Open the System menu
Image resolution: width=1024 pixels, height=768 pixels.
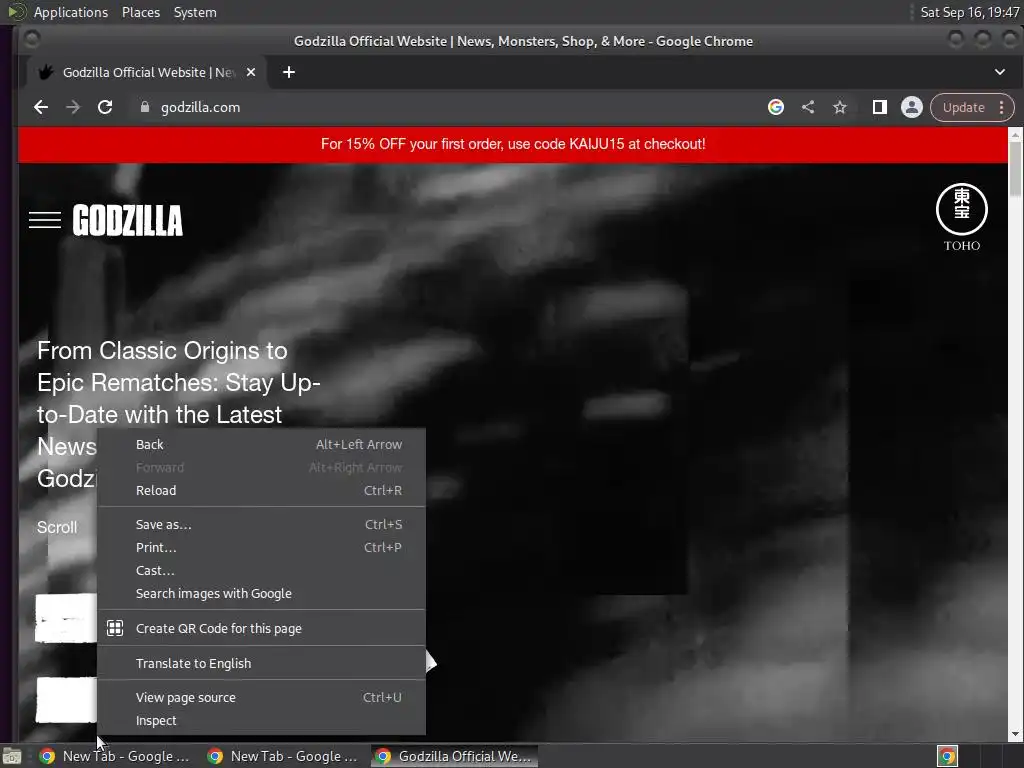(195, 12)
